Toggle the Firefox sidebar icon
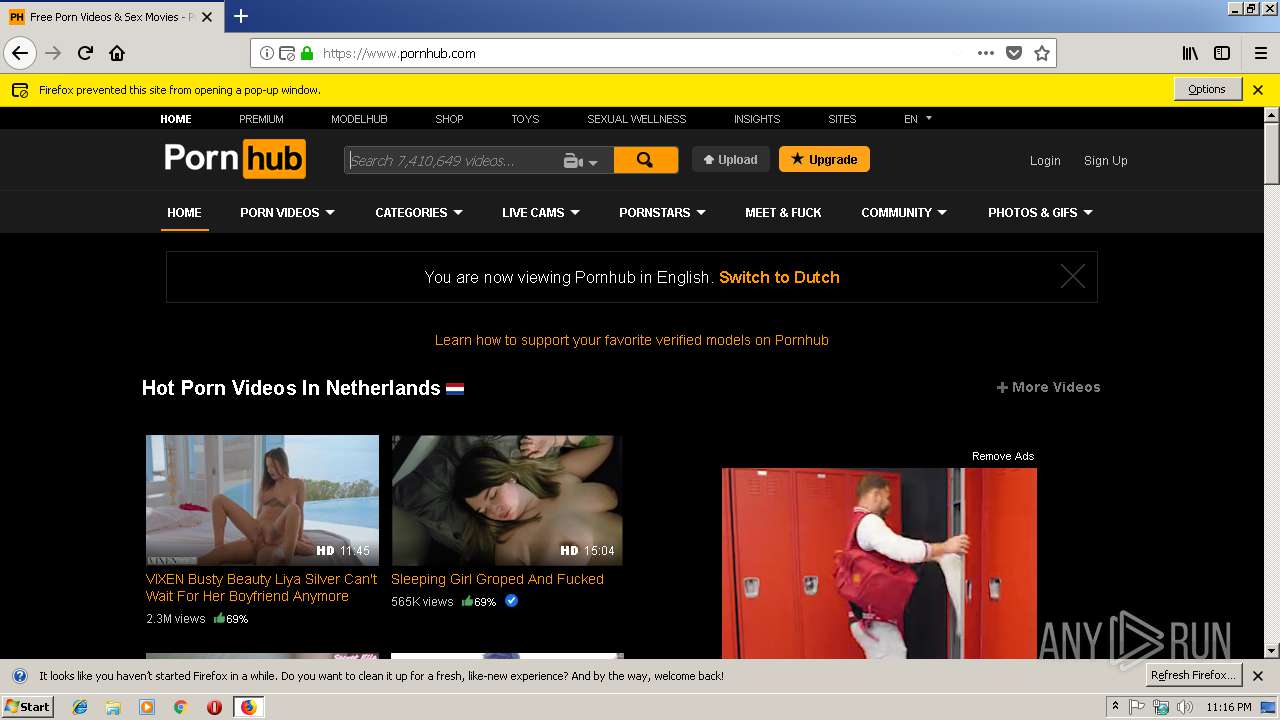 [1222, 53]
